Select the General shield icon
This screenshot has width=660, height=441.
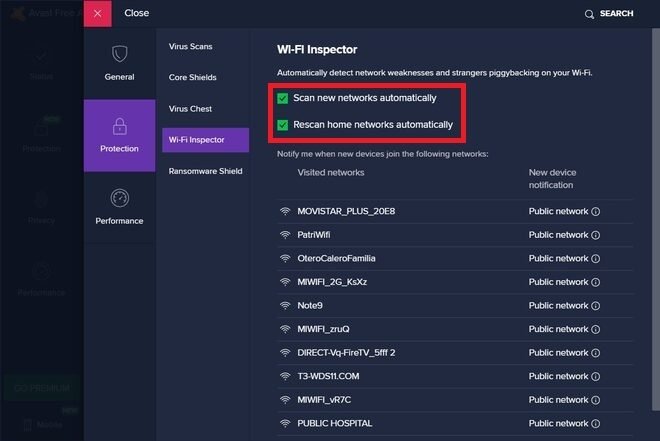point(120,53)
